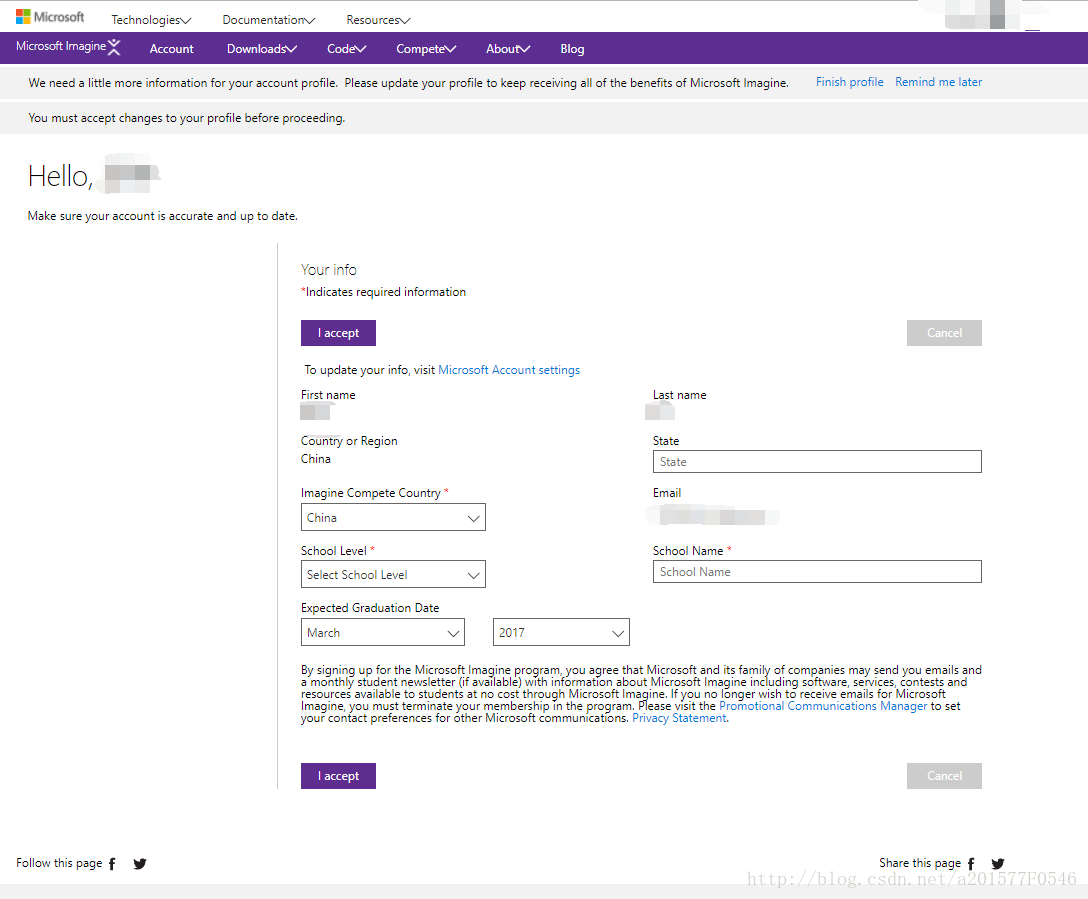The height and width of the screenshot is (899, 1088).
Task: Open the Code menu
Action: [346, 49]
